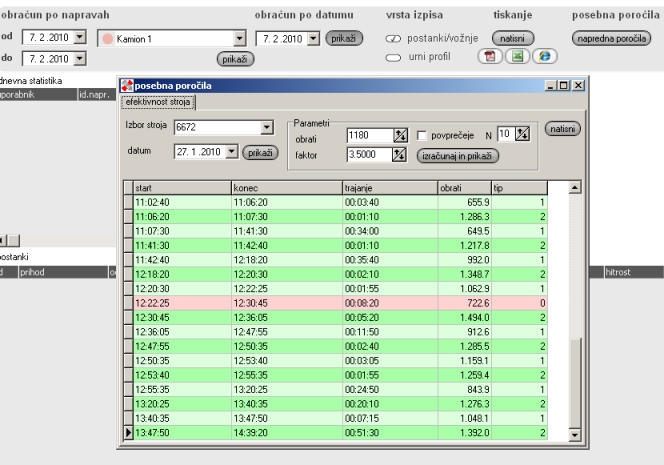
Task: Expand Izbor stroja 6672 dropdown
Action: click(x=267, y=127)
